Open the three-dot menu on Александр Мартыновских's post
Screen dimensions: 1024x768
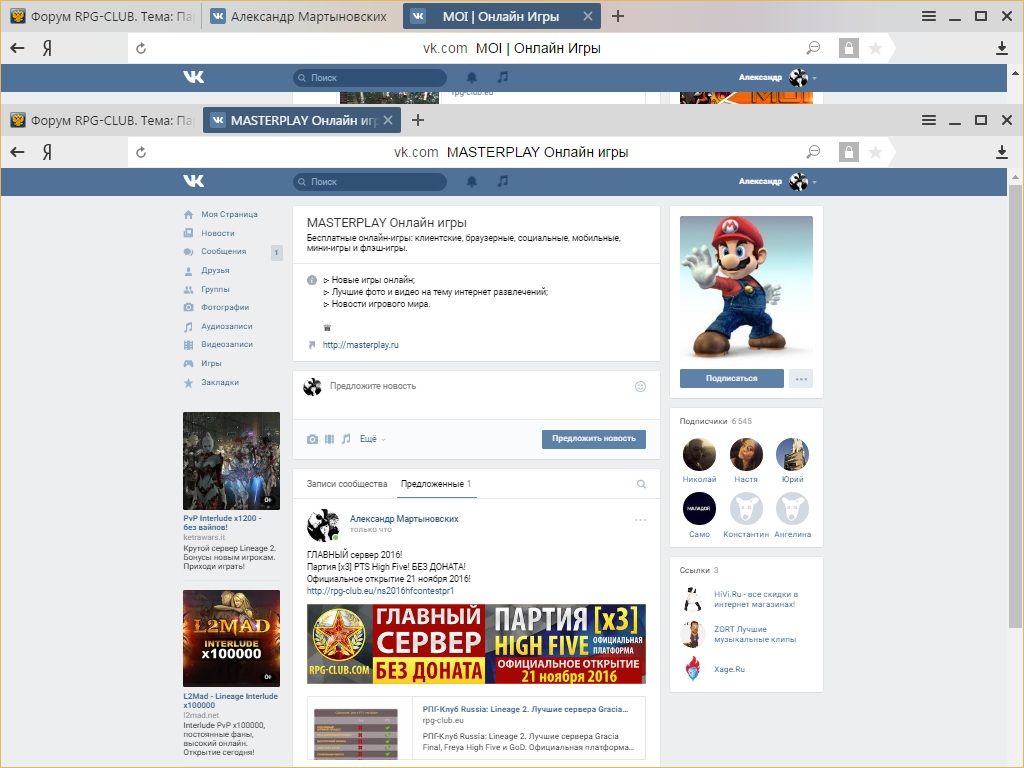640,519
